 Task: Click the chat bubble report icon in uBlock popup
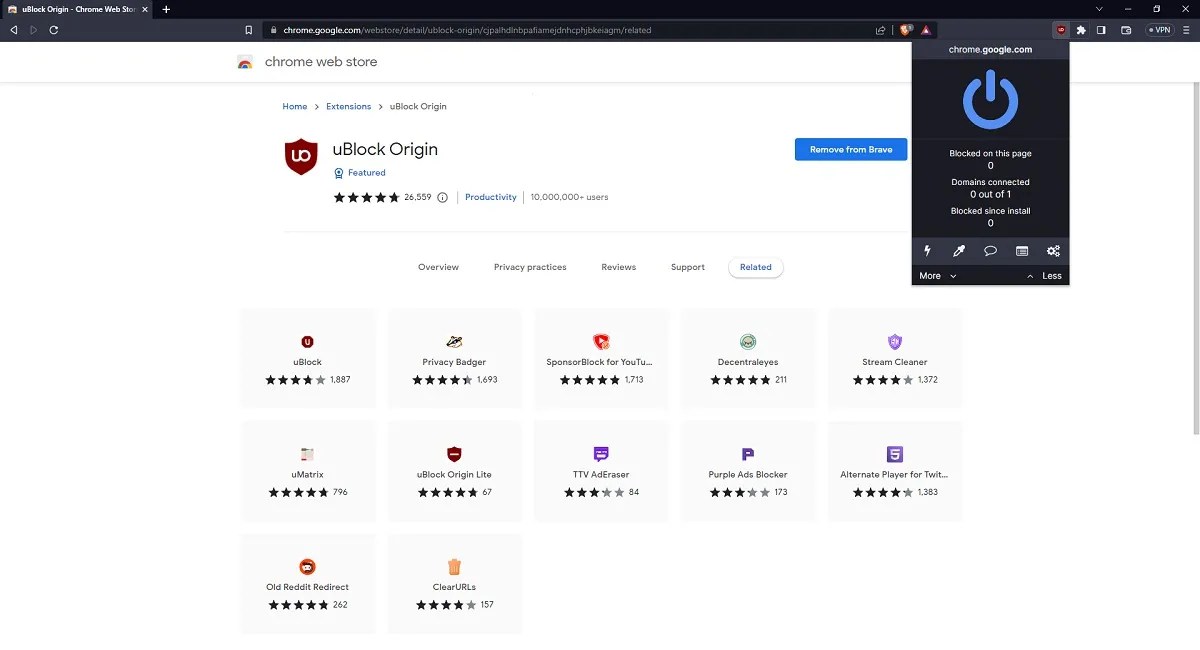tap(990, 251)
